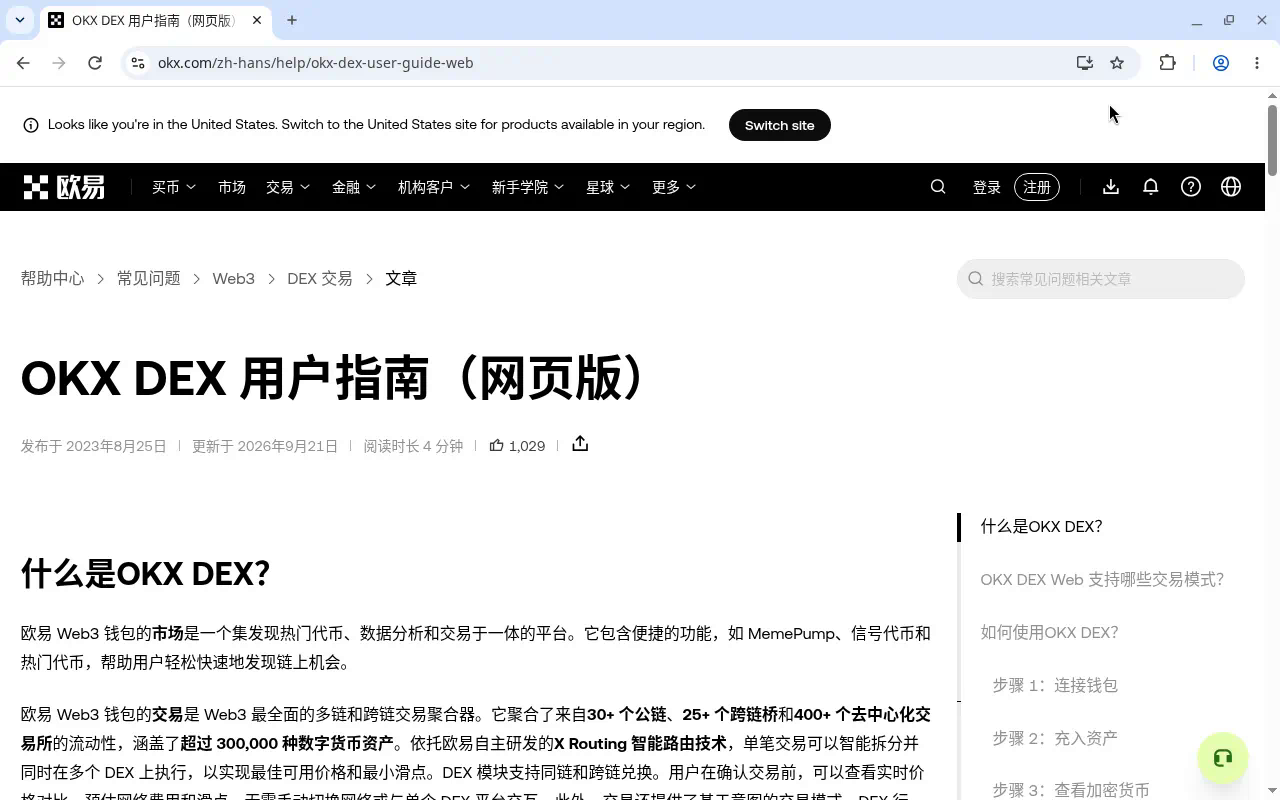Click the OKX 欧易 logo
This screenshot has width=1280, height=800.
[64, 187]
